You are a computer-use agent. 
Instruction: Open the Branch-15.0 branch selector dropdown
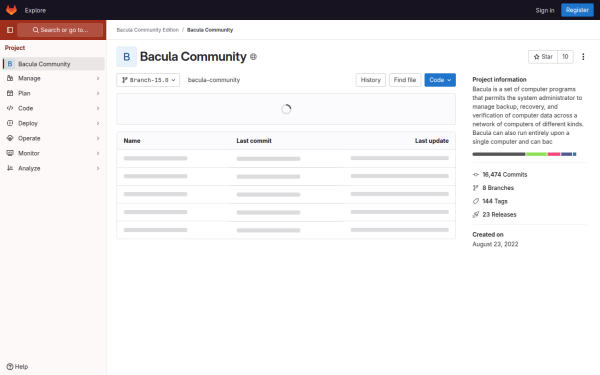pos(148,80)
